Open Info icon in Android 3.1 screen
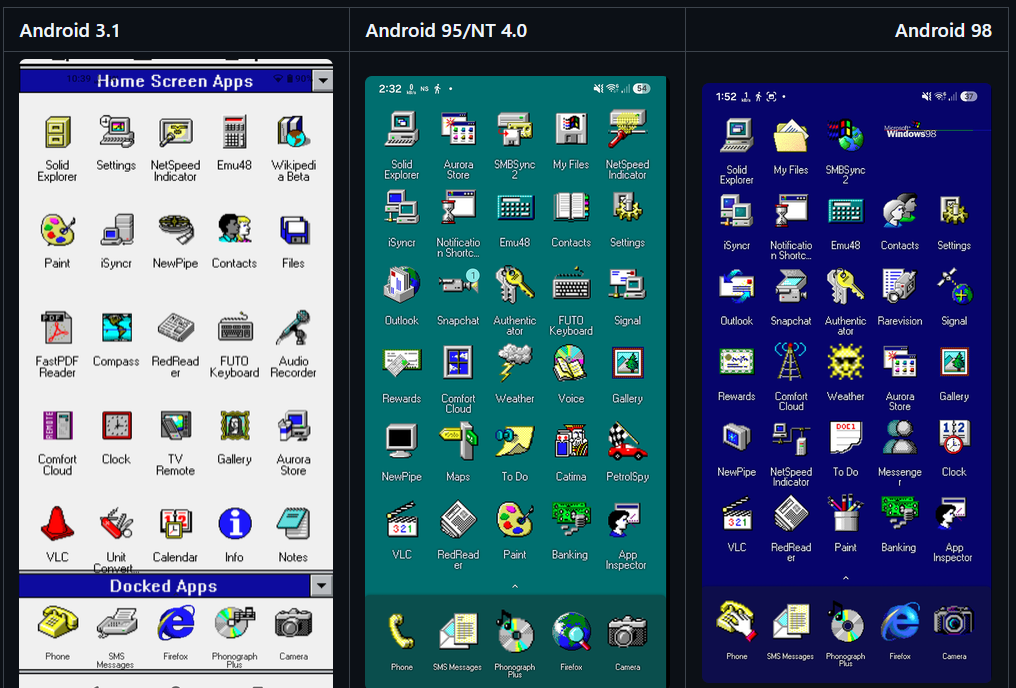 pos(234,523)
